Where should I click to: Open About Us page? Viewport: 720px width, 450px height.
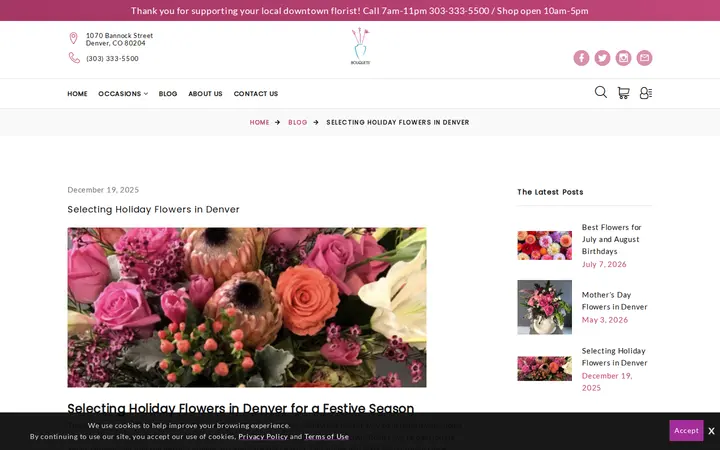pyautogui.click(x=205, y=94)
